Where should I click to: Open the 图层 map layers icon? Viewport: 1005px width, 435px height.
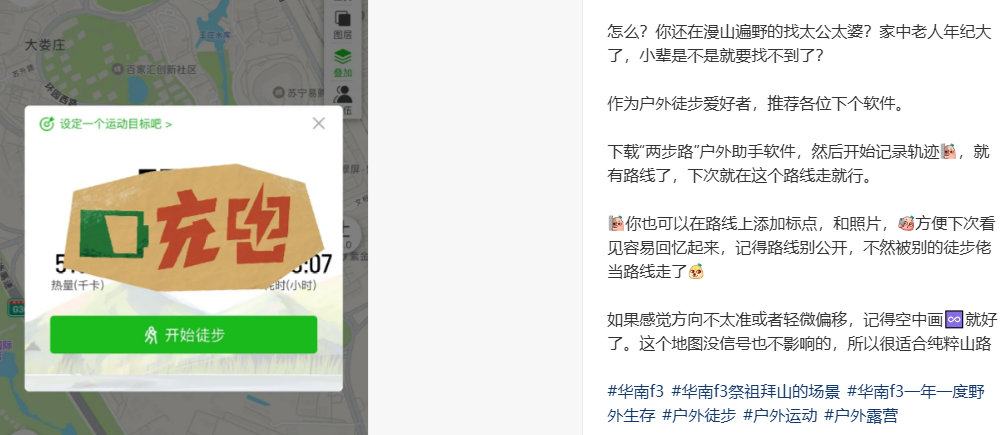click(x=343, y=24)
